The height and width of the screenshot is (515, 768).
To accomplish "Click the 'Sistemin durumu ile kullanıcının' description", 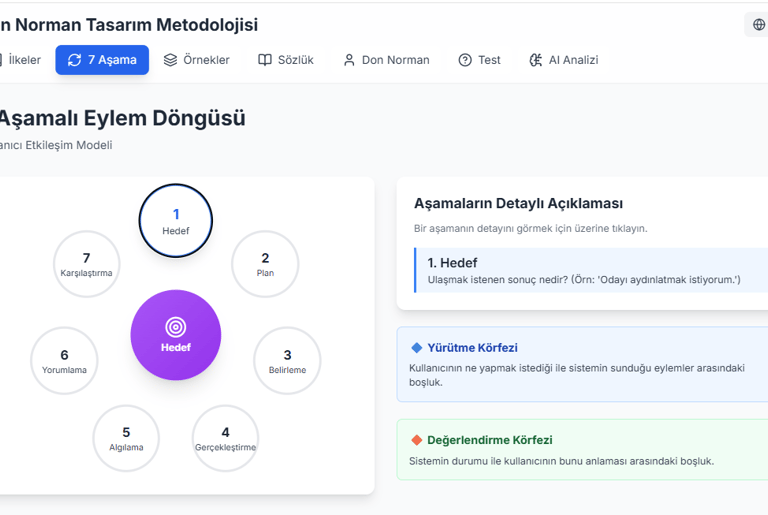I will (561, 461).
